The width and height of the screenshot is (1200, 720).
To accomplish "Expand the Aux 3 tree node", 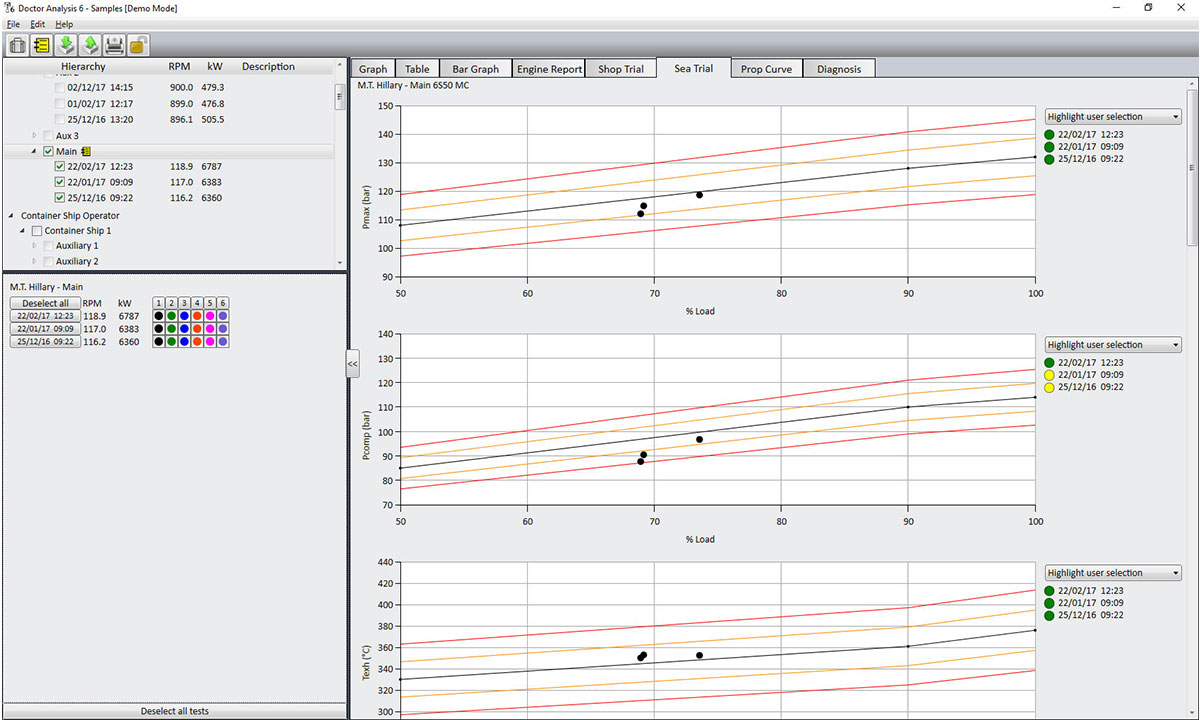I will pos(35,135).
